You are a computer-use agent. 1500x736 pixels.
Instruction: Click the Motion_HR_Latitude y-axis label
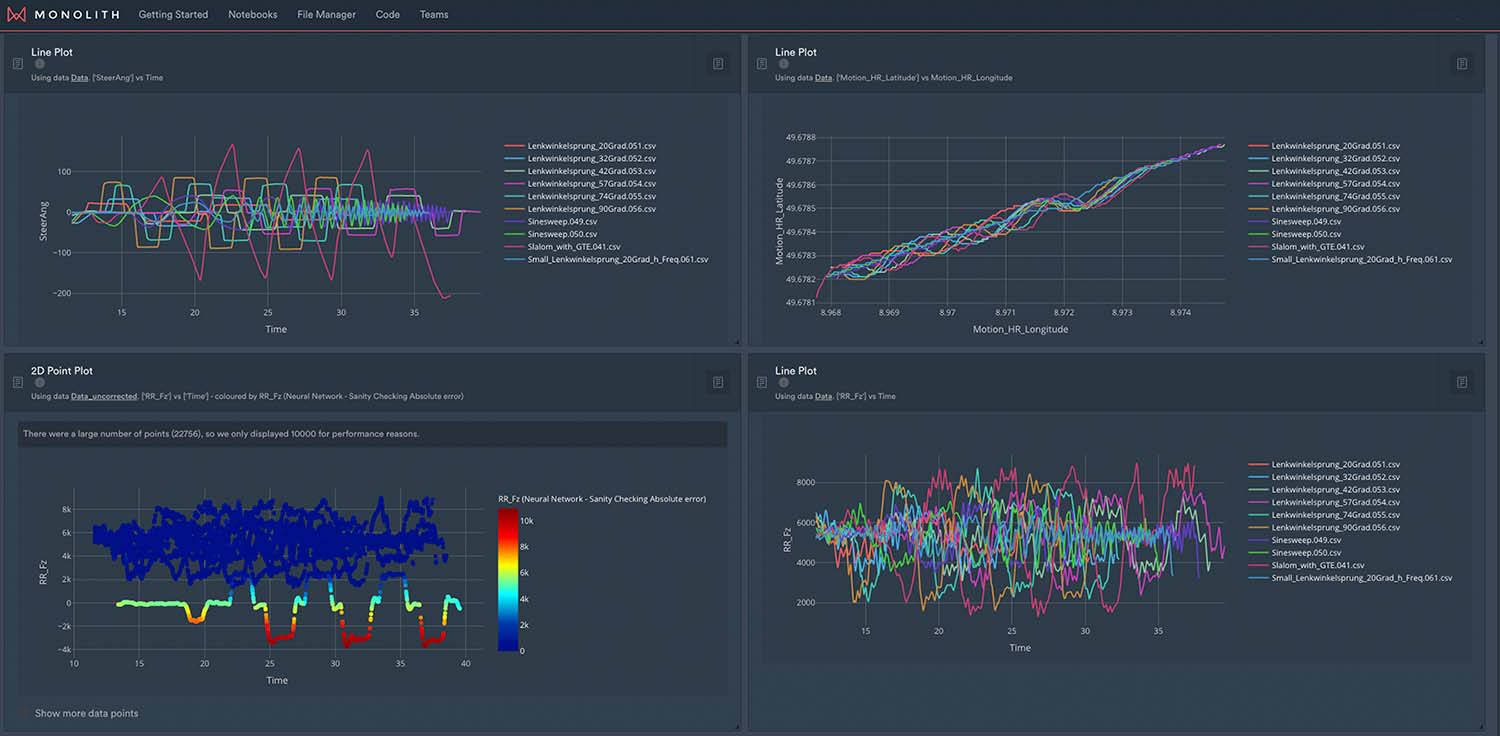pos(780,221)
